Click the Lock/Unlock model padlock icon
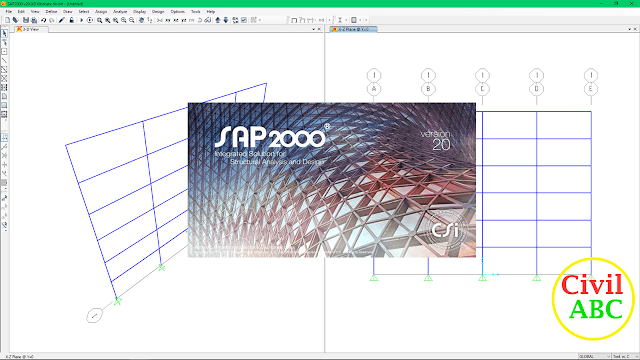This screenshot has height=360, width=640. [71, 20]
